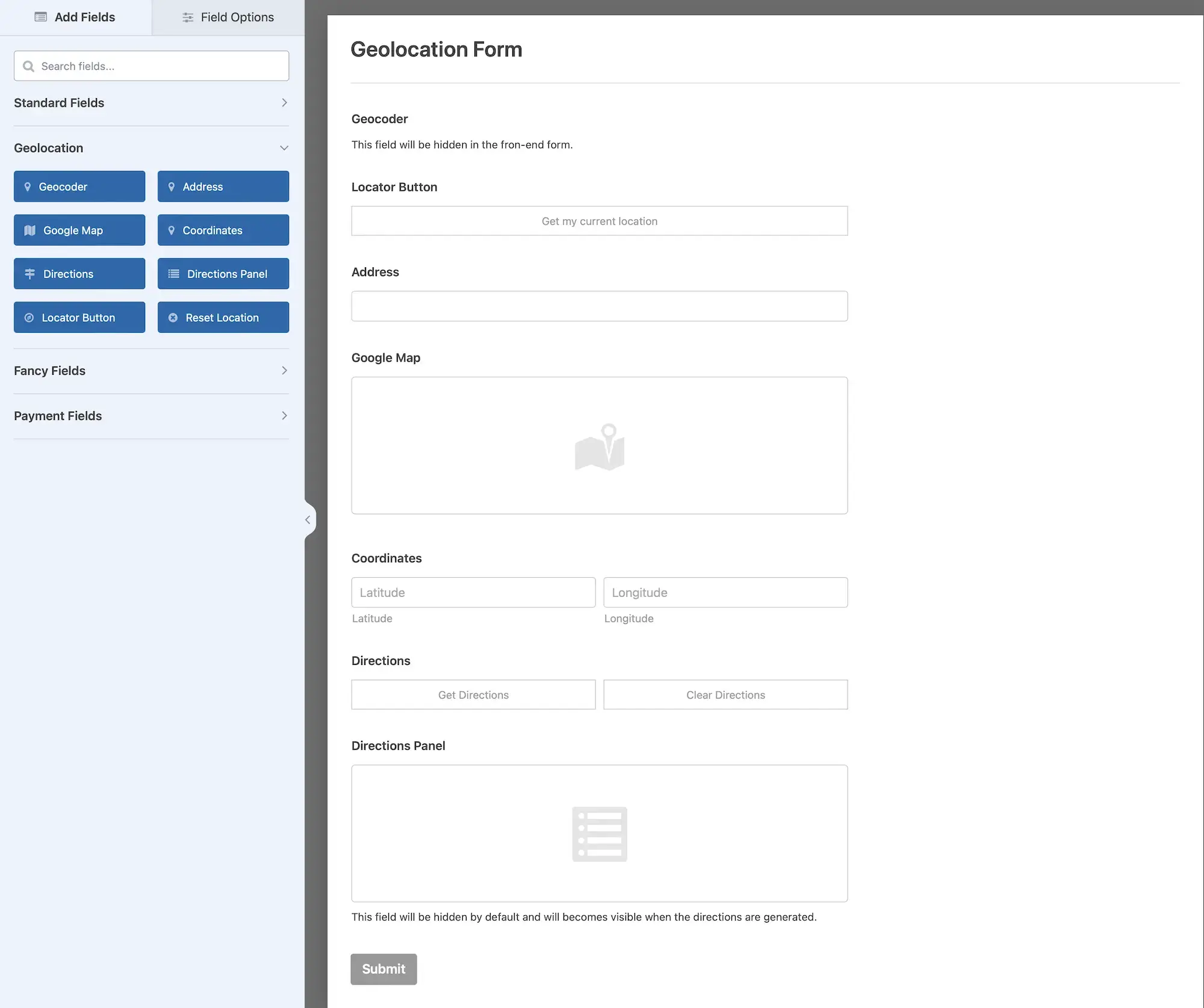Screen dimensions: 1204x1008
Task: Click the Directions Panel list icon
Action: 173,274
